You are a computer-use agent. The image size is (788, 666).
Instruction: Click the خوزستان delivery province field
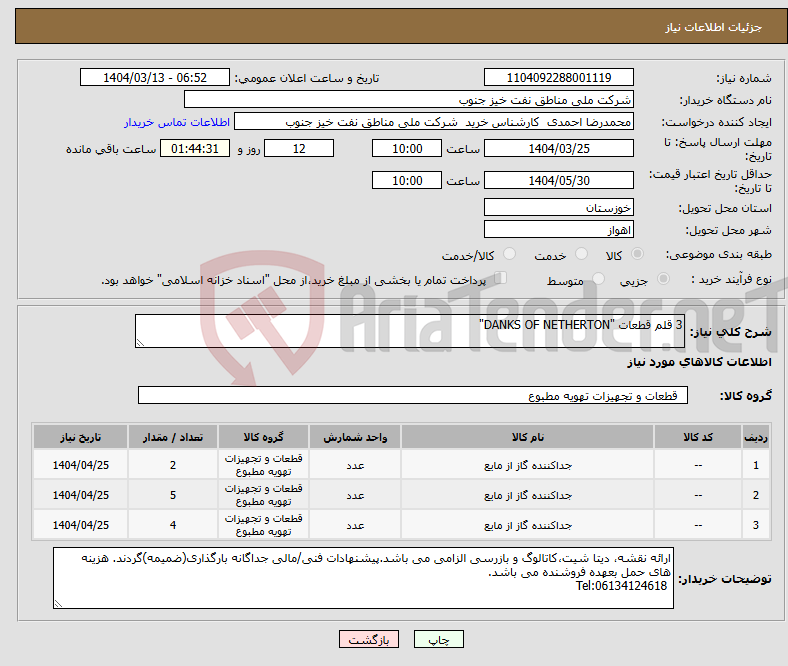pyautogui.click(x=558, y=208)
